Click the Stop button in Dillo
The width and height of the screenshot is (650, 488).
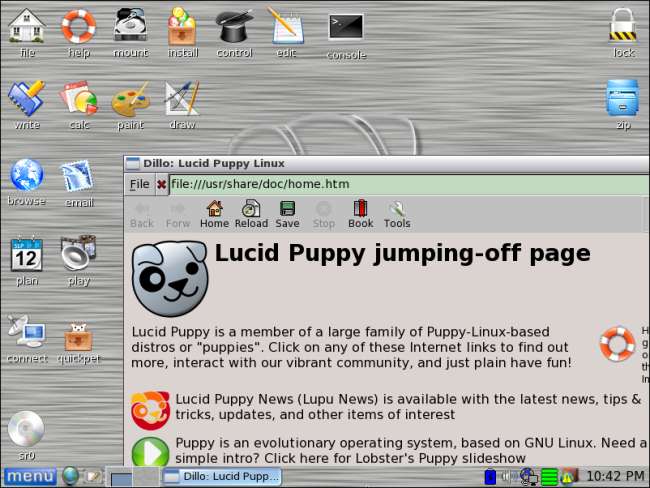point(324,214)
